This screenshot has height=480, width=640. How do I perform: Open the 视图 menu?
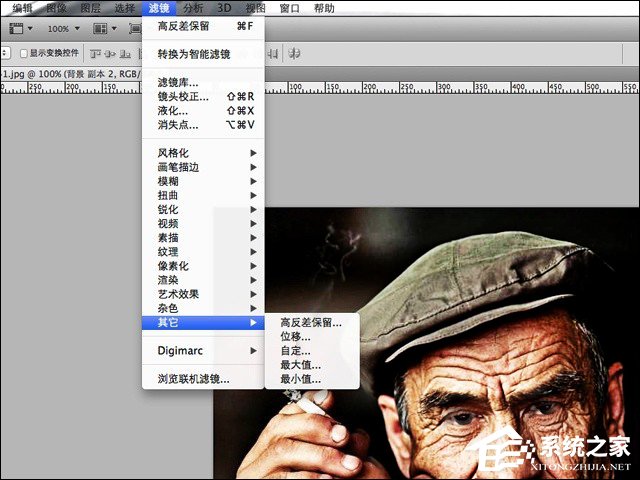pos(256,8)
